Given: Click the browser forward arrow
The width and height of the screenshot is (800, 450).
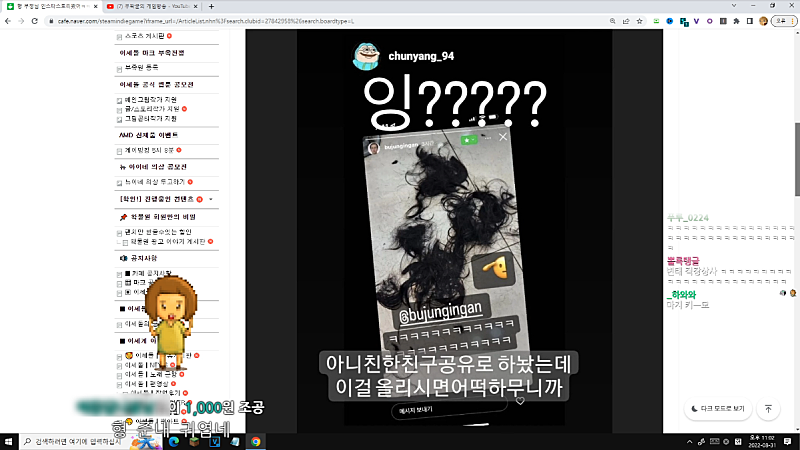Looking at the screenshot, I should (21, 21).
